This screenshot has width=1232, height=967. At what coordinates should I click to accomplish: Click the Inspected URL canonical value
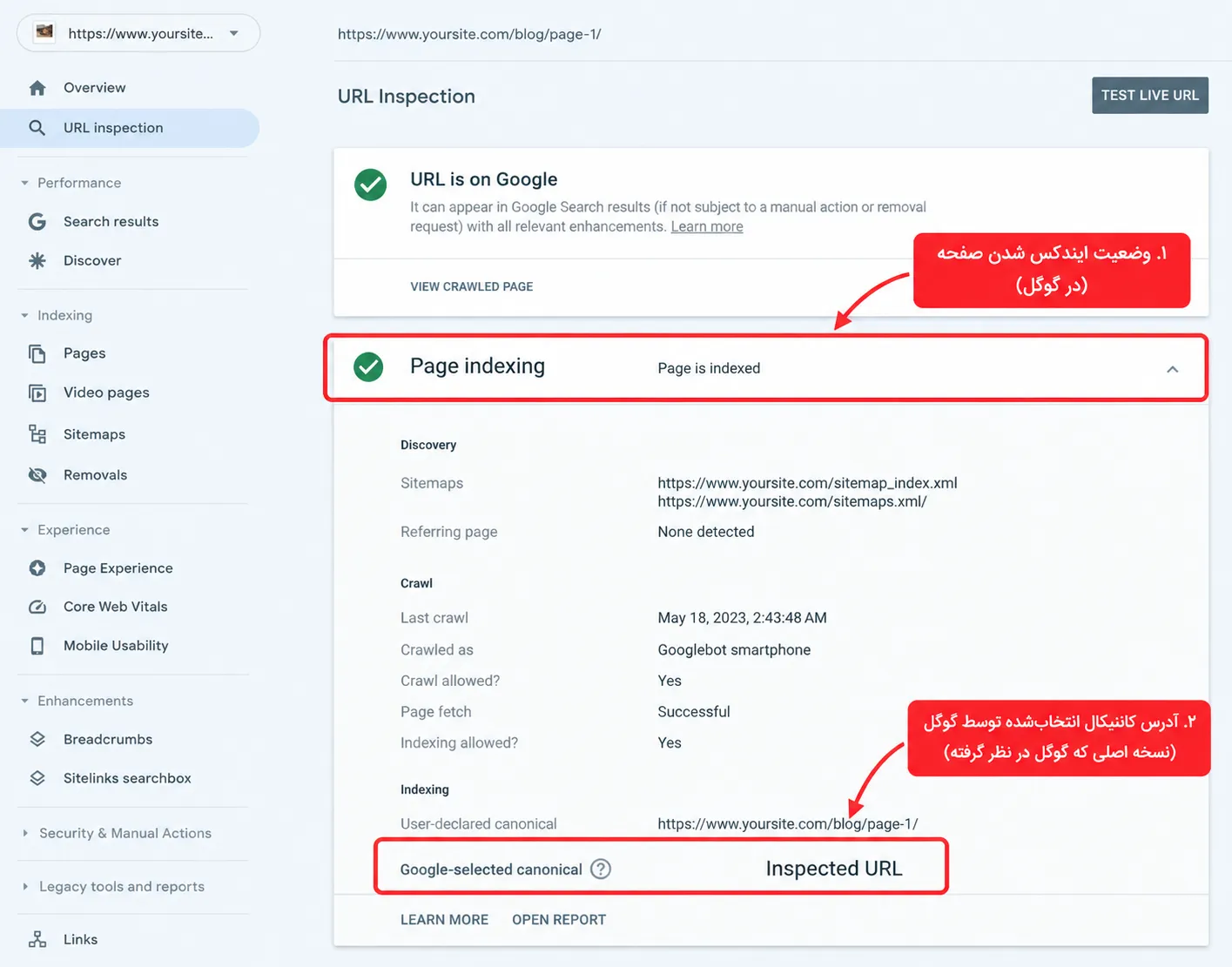tap(834, 869)
